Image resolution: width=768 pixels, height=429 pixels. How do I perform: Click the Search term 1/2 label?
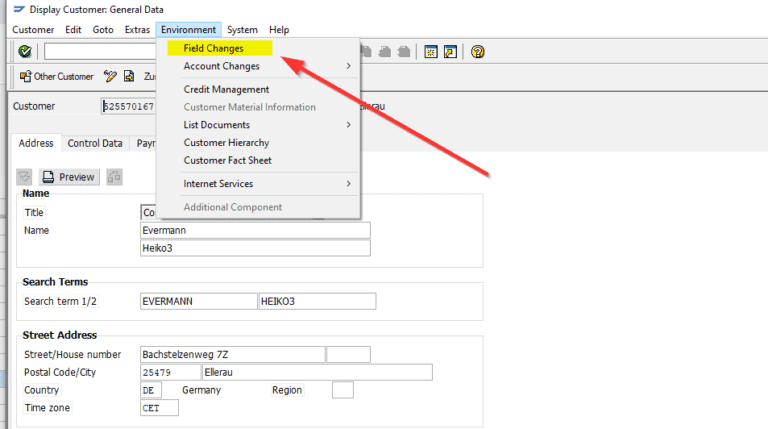(x=60, y=301)
